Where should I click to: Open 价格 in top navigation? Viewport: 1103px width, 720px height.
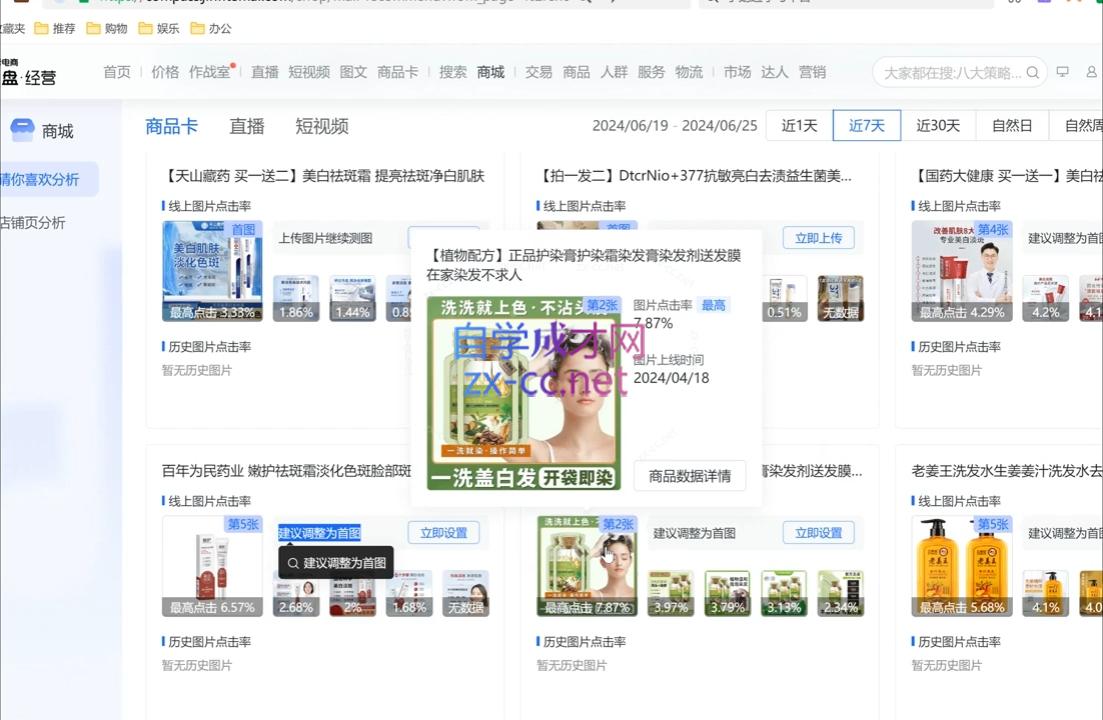[x=165, y=72]
